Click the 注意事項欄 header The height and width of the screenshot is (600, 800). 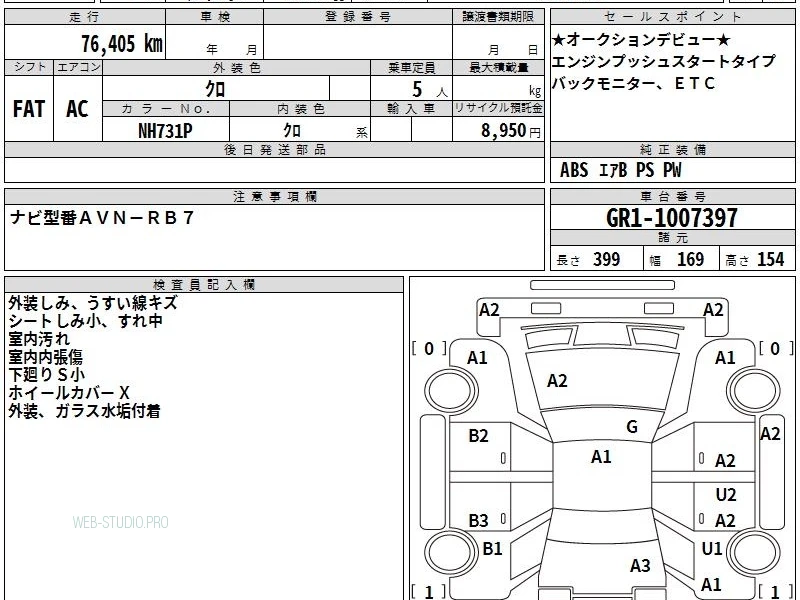(x=274, y=196)
